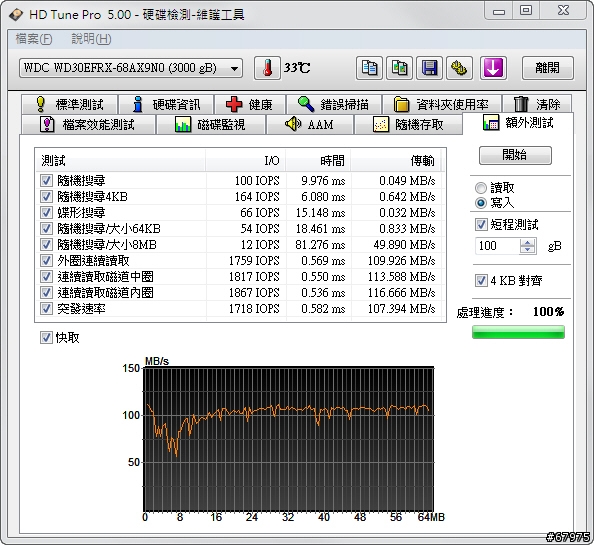Click the copy screenshot to clipboard icon
Screen dimensions: 594x545
click(x=399, y=68)
